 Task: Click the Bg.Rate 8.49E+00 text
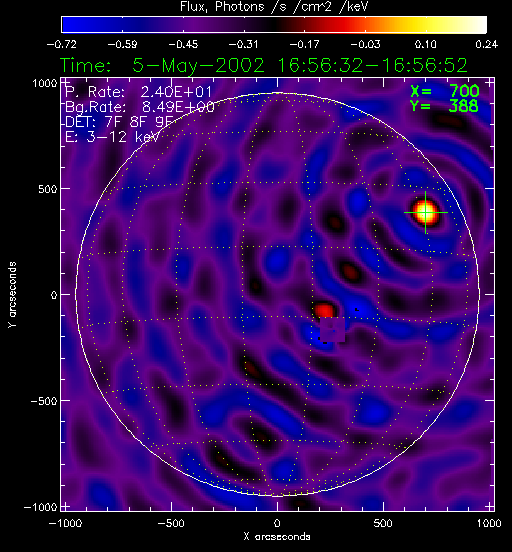(140, 107)
